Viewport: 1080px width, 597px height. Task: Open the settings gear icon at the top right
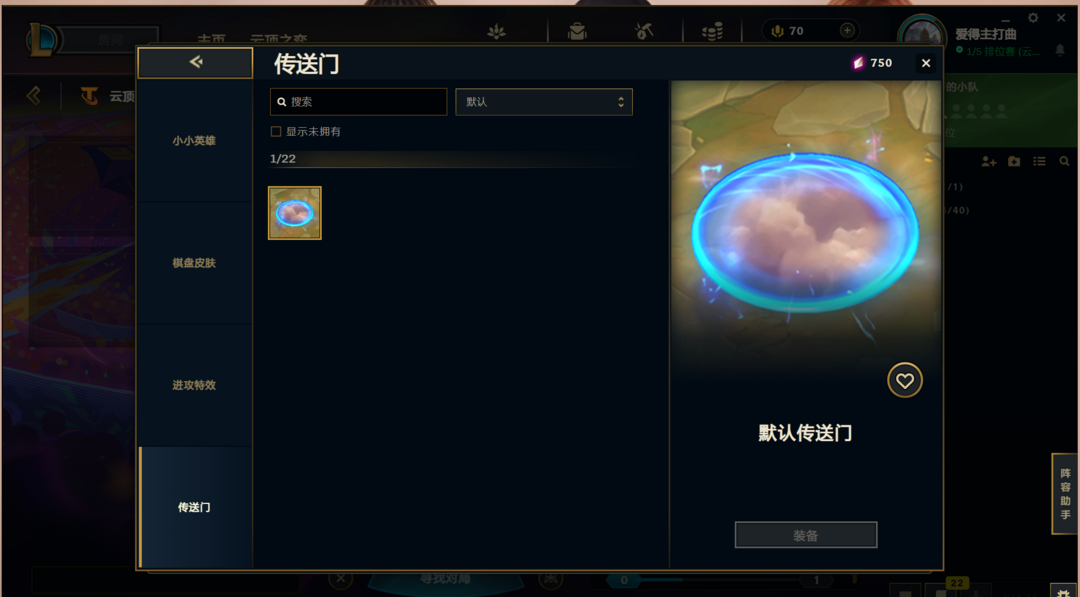[x=1032, y=18]
